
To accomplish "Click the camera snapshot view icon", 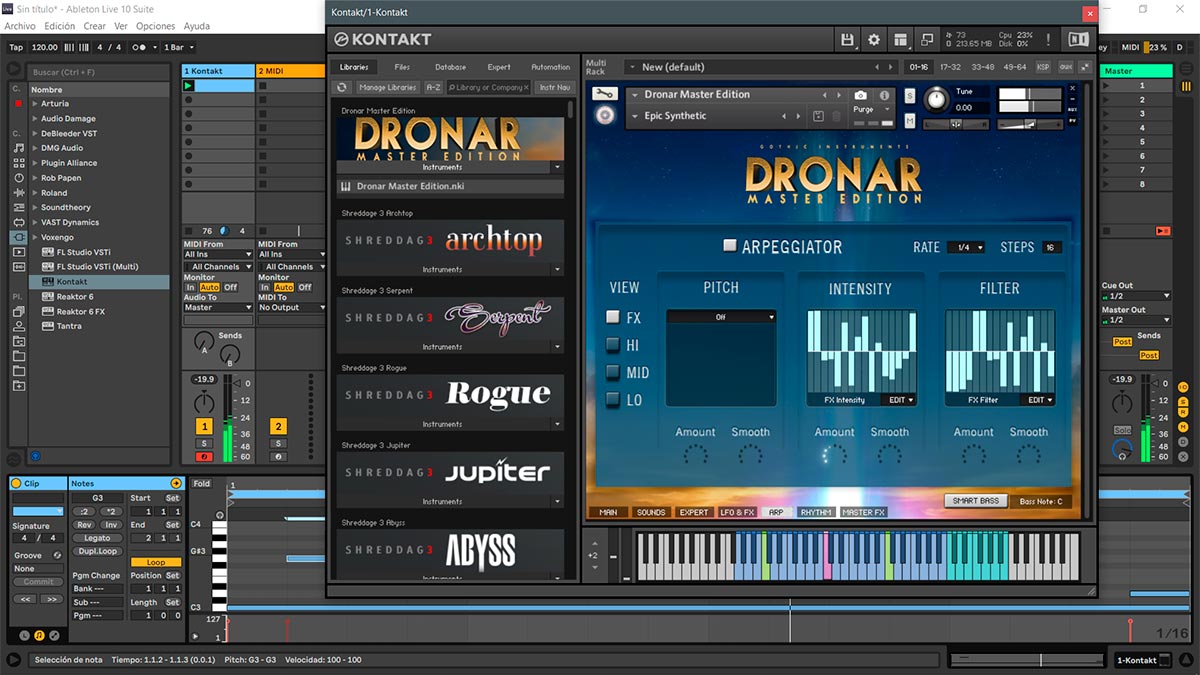I will pos(861,95).
